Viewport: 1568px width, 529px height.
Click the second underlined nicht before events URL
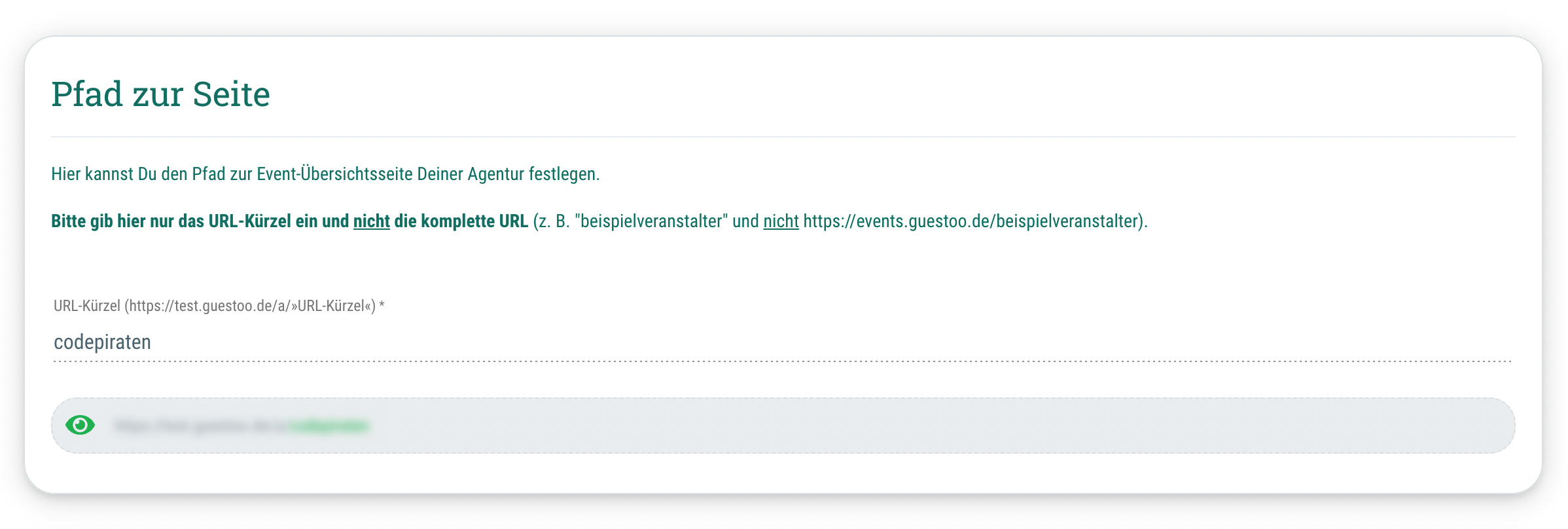pos(781,221)
